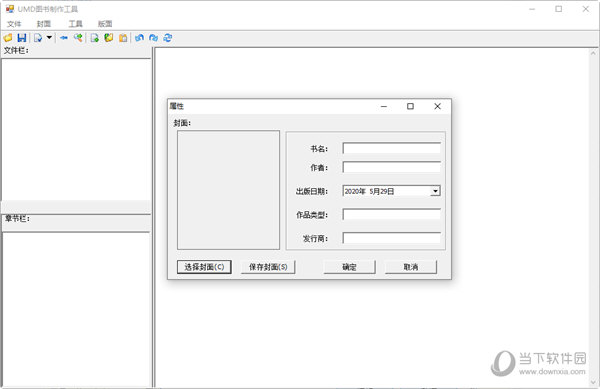Click the document with checkmark toolbar icon
Viewport: 600px width, 389px height.
pos(38,37)
